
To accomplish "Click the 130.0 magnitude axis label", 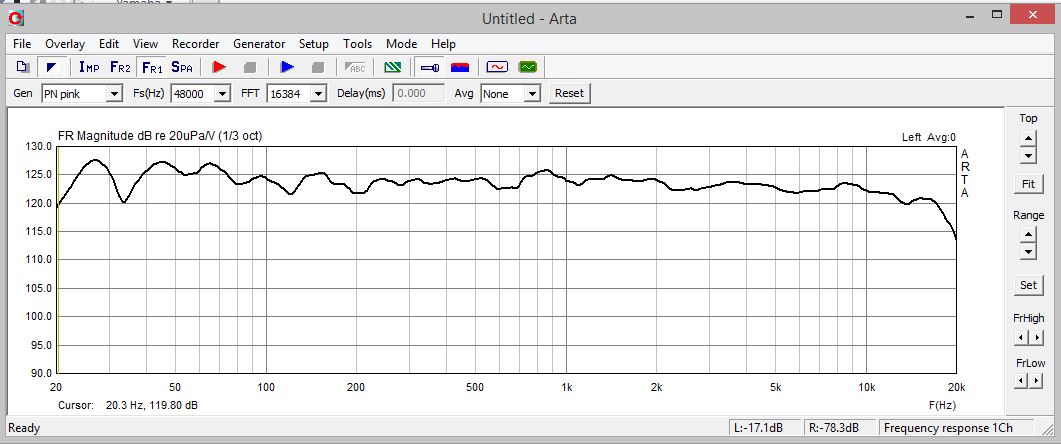I will pos(39,146).
